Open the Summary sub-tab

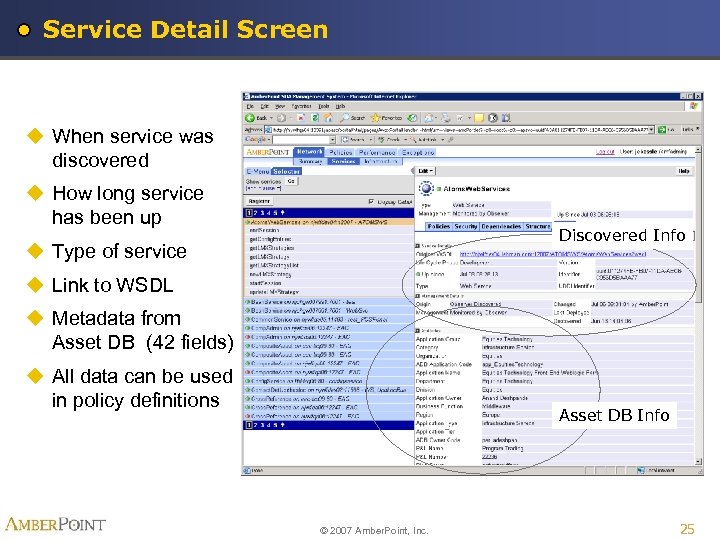click(311, 161)
